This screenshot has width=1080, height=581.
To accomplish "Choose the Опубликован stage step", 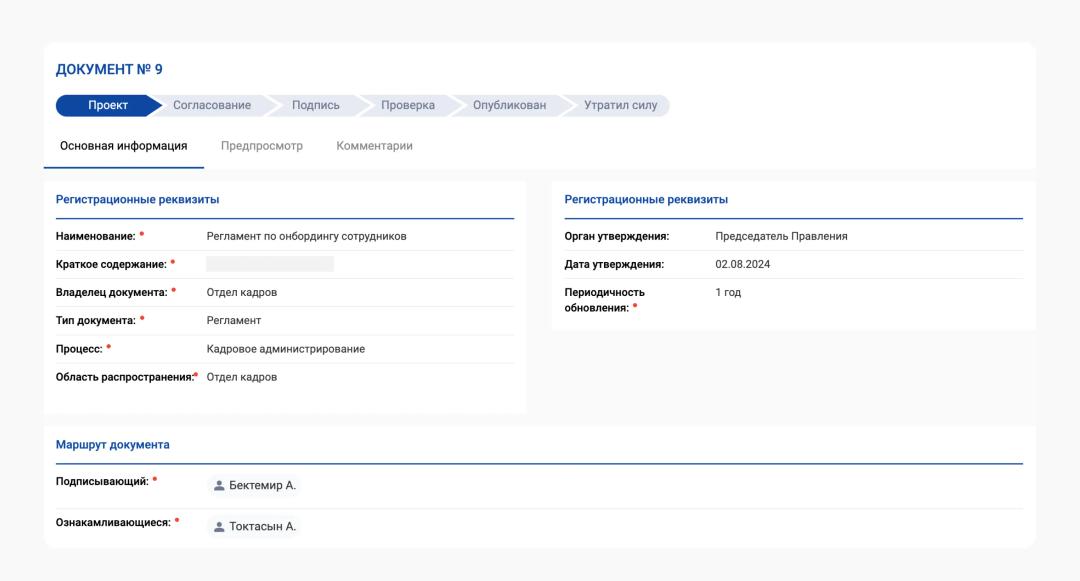I will (509, 105).
